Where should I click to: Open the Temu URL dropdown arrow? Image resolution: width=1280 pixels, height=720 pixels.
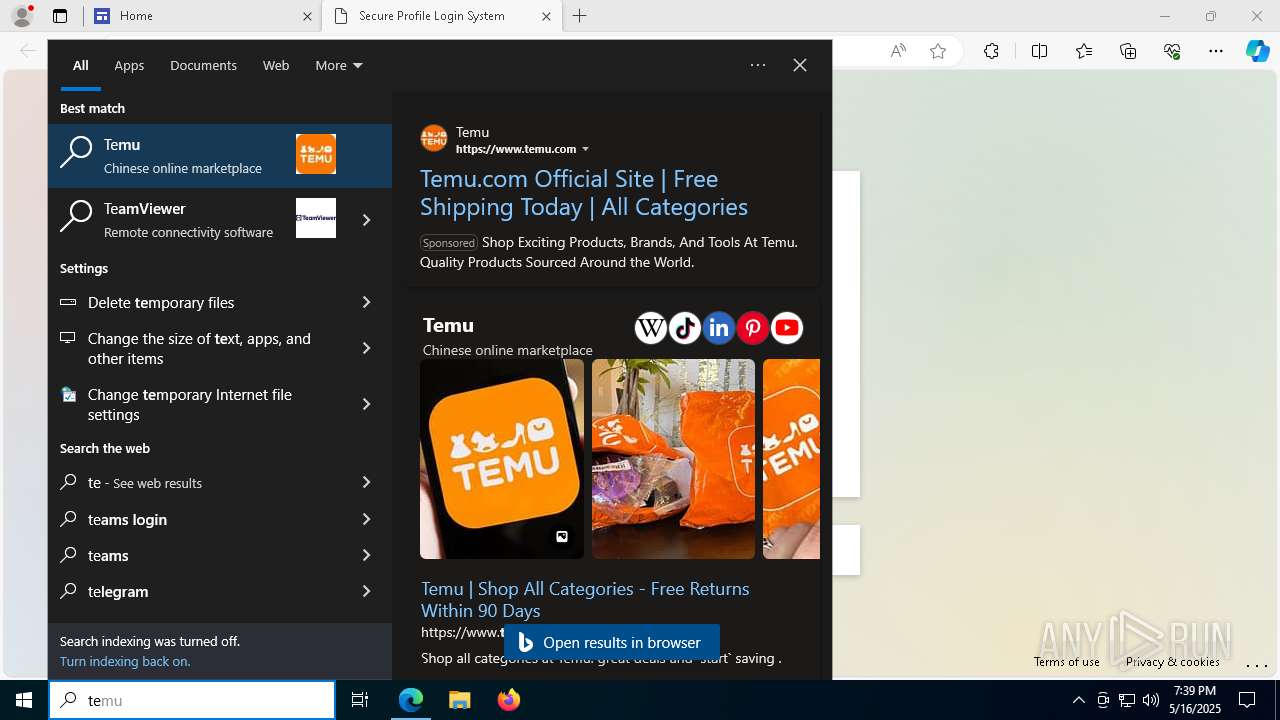tap(585, 149)
